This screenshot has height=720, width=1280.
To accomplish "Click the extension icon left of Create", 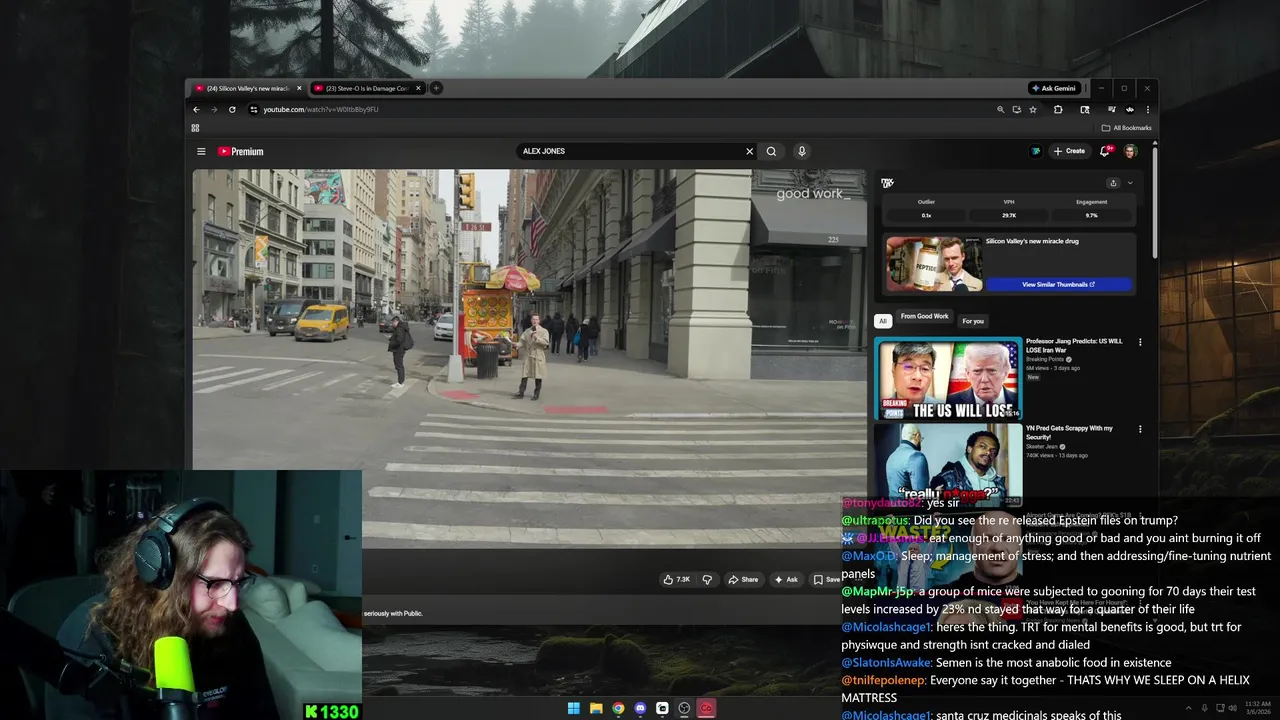I will pos(1036,151).
